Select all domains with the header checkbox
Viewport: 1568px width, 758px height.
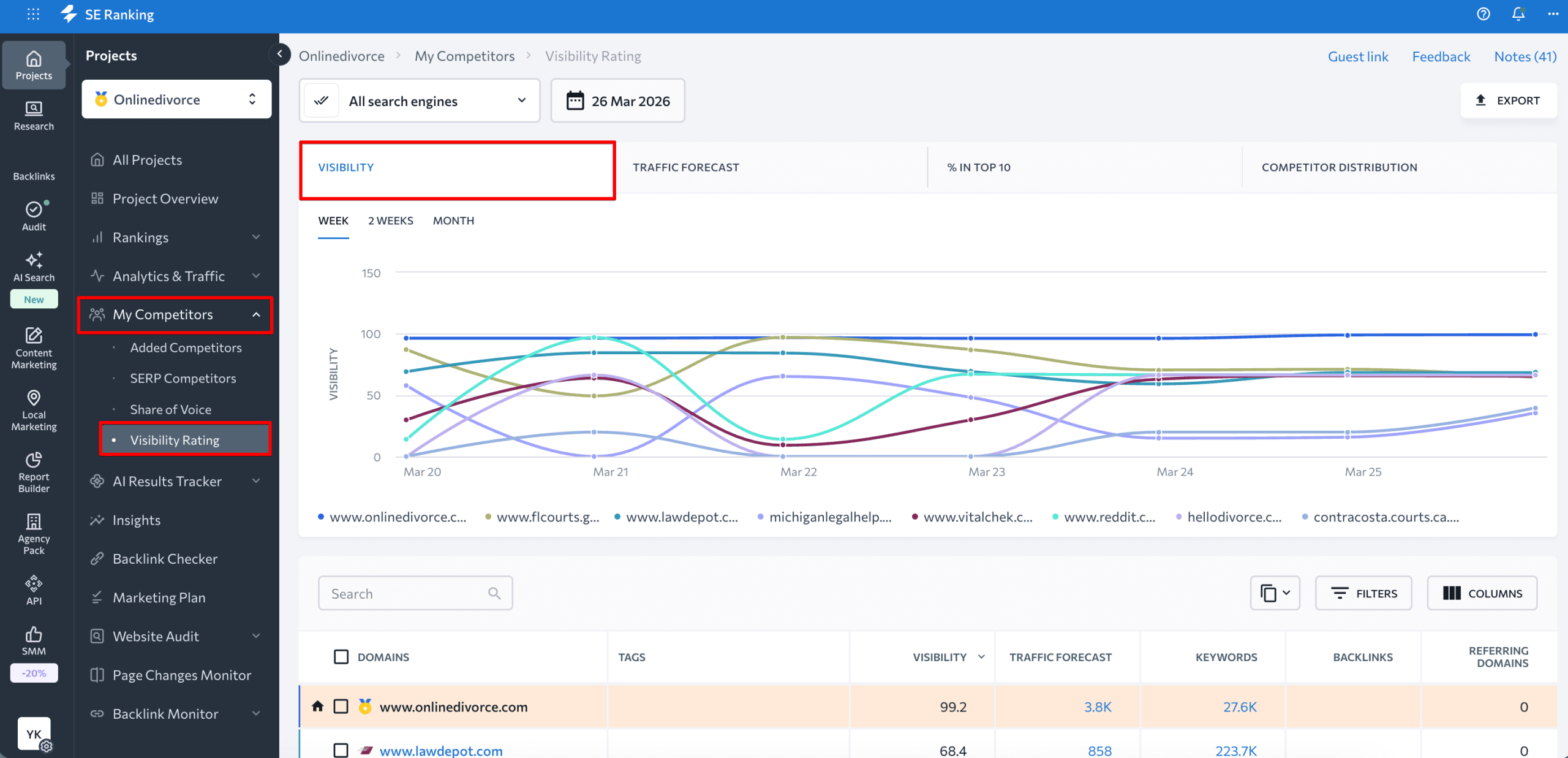tap(341, 656)
